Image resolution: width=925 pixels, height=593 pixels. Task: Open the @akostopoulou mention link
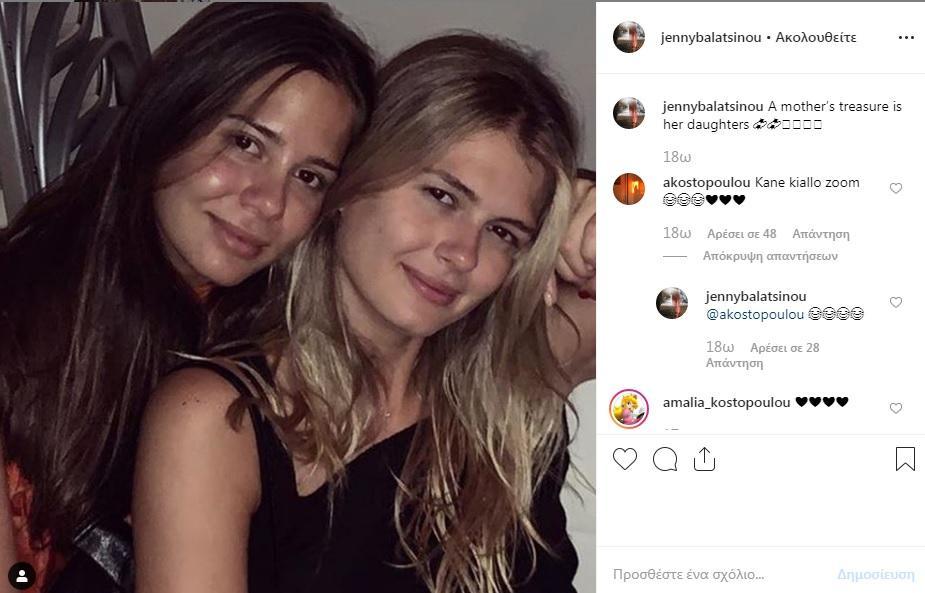coord(755,314)
